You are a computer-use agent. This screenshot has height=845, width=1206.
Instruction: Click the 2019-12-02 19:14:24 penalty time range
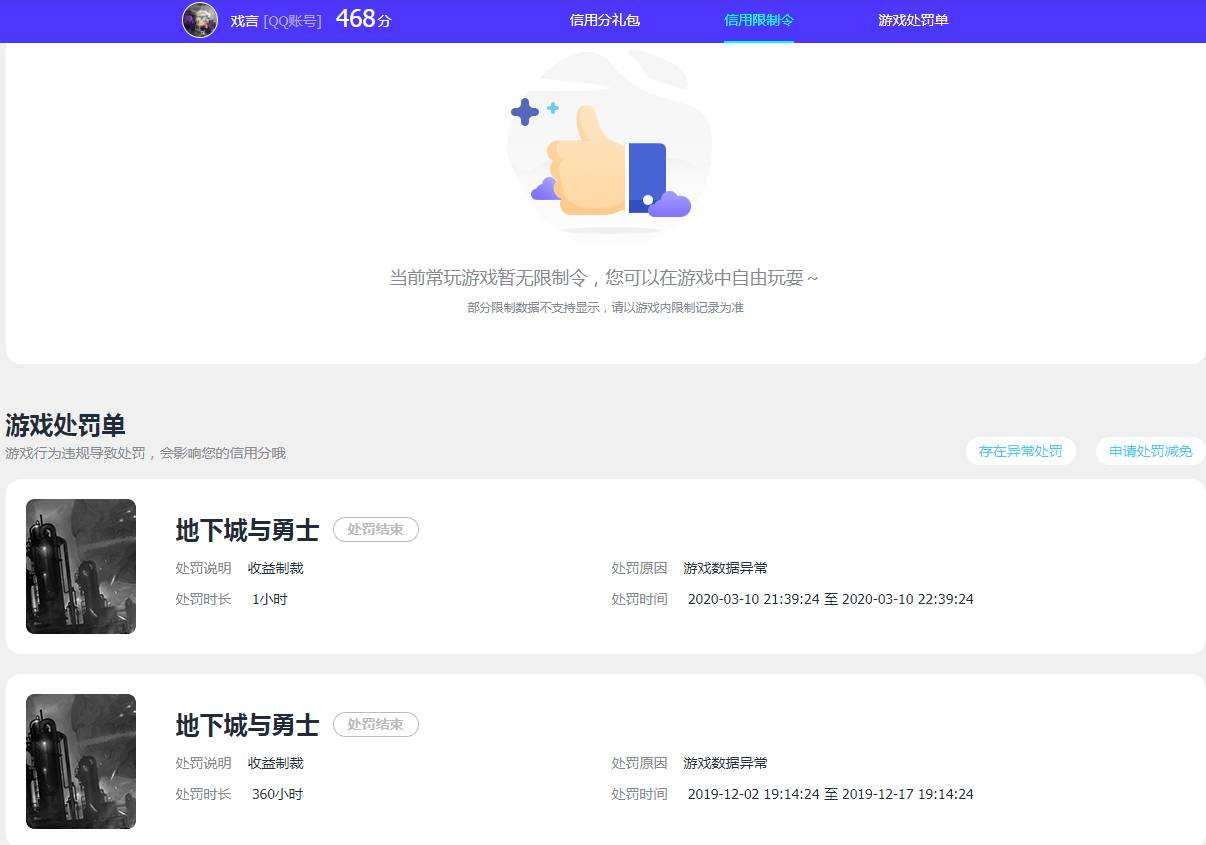pyautogui.click(x=831, y=794)
